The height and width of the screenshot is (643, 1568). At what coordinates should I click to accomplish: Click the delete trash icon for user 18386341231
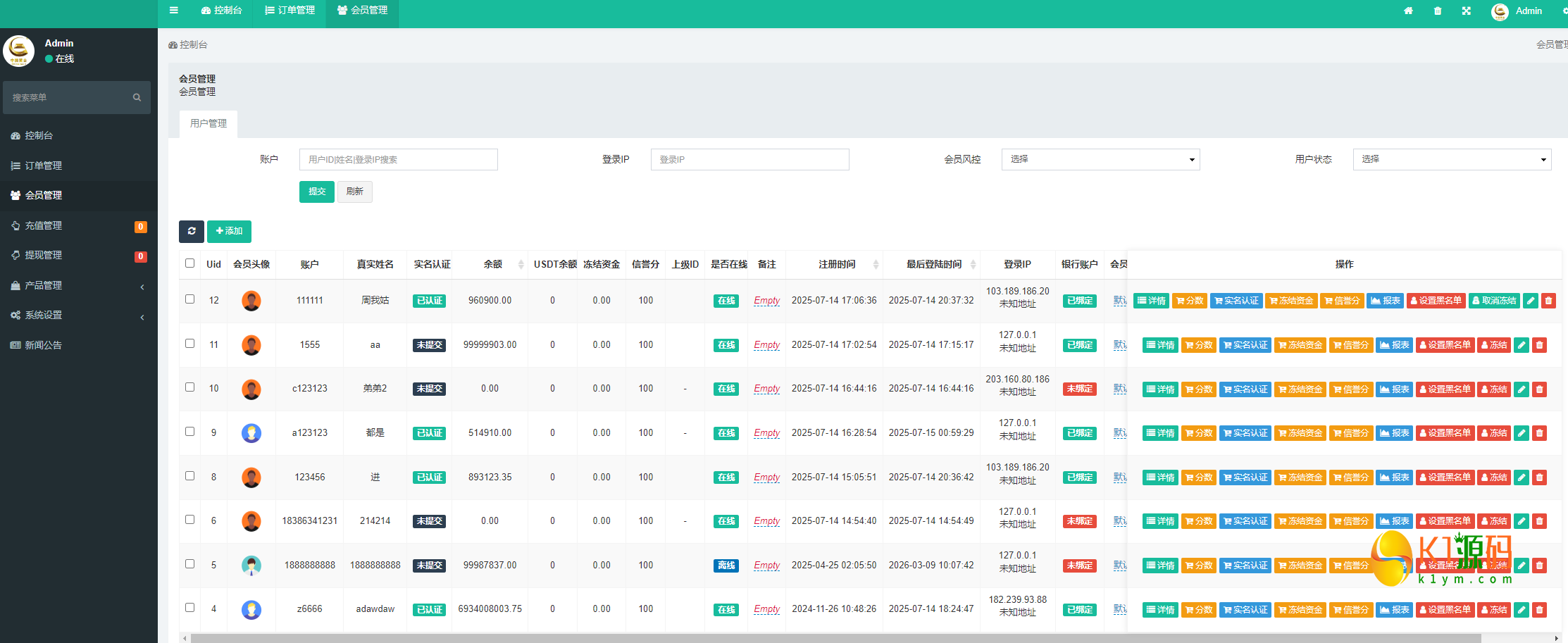[x=1540, y=521]
